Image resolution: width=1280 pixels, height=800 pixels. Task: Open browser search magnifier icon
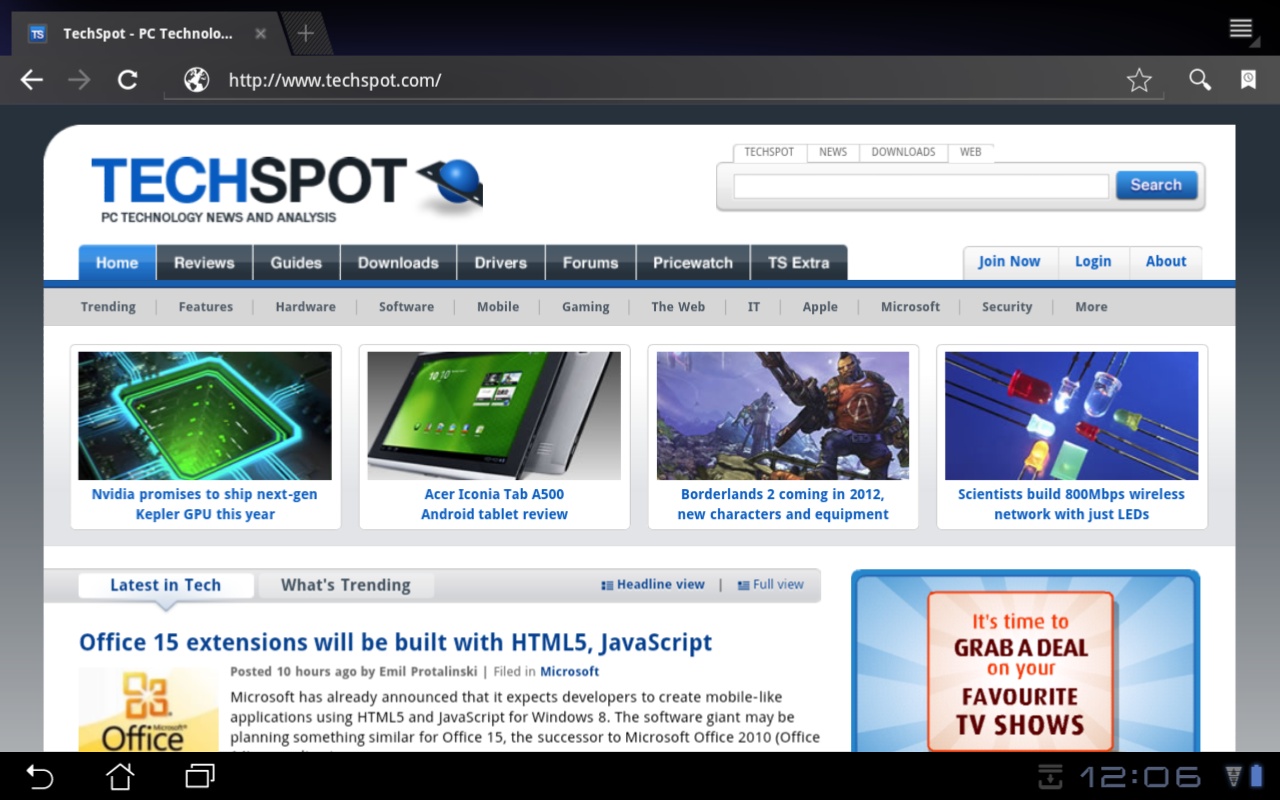tap(1200, 80)
